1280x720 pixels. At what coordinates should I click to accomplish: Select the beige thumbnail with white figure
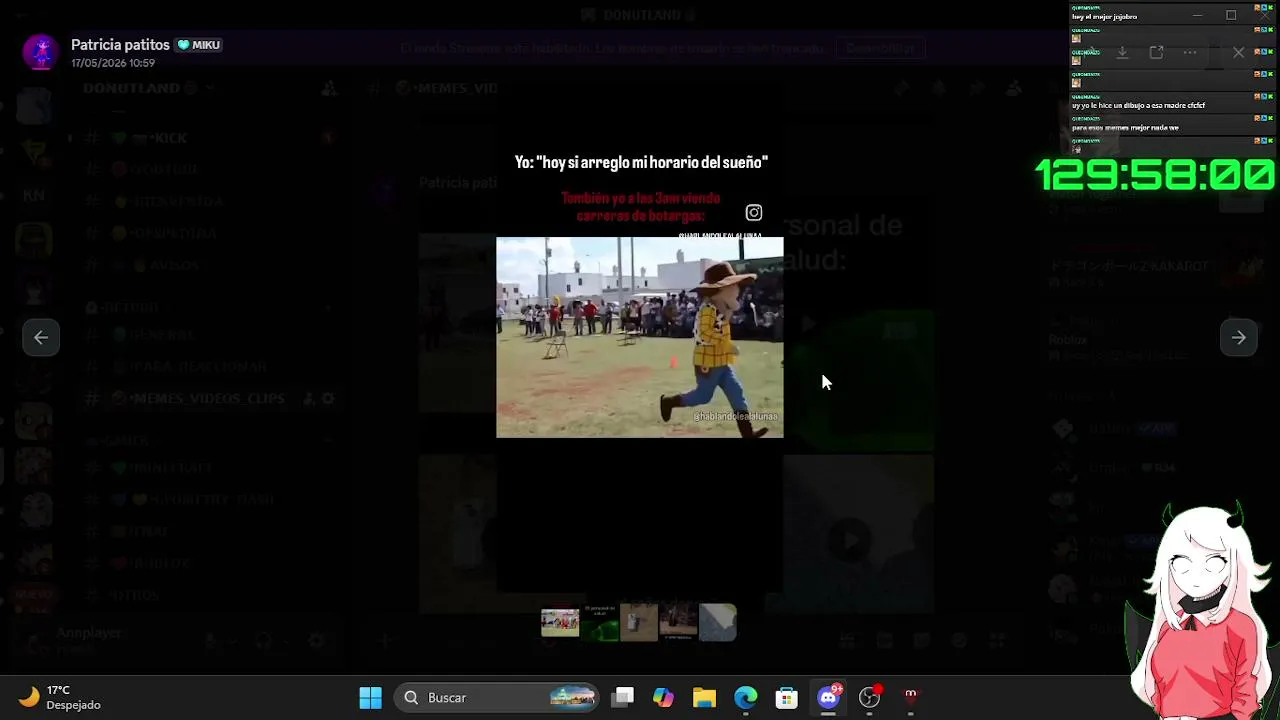coord(639,622)
